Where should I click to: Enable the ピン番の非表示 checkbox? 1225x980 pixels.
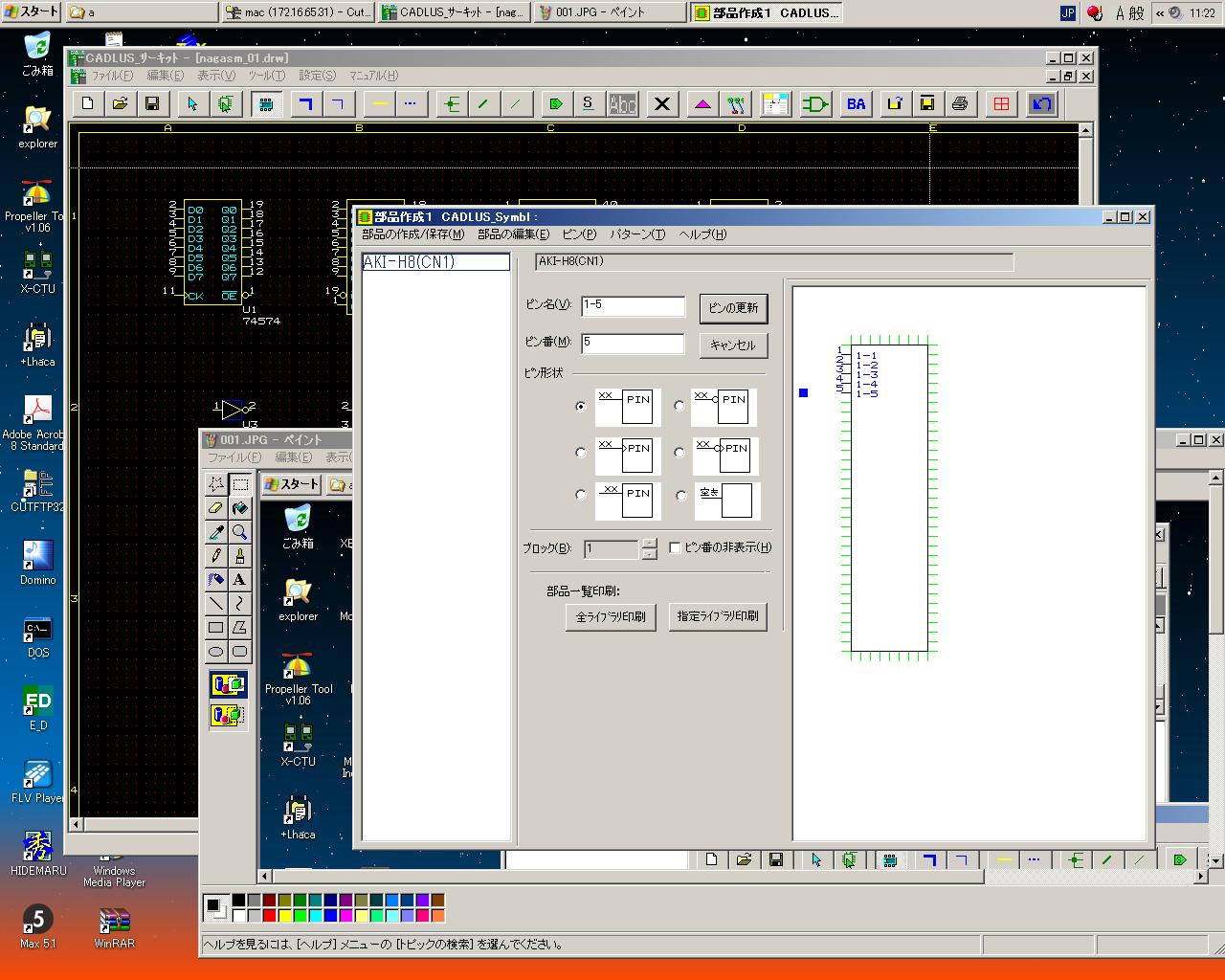675,547
